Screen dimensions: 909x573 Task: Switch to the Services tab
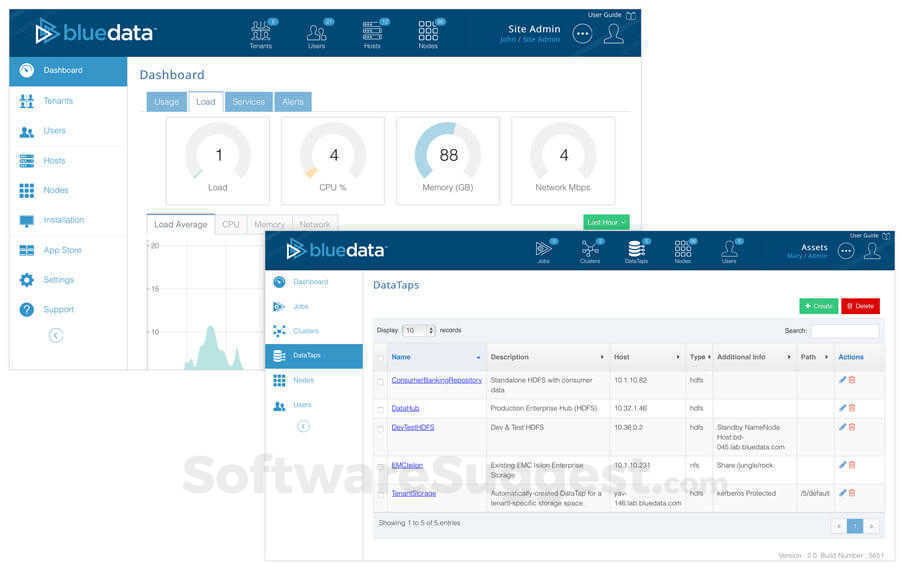click(248, 102)
